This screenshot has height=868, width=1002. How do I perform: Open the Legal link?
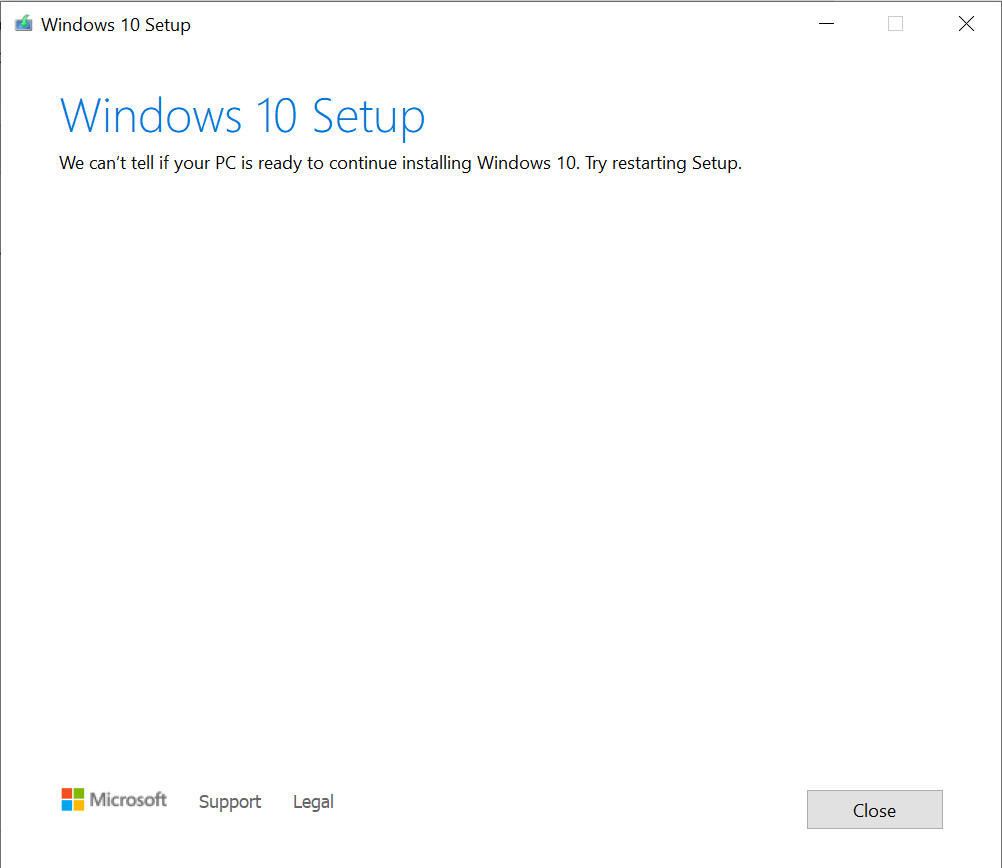[x=313, y=802]
